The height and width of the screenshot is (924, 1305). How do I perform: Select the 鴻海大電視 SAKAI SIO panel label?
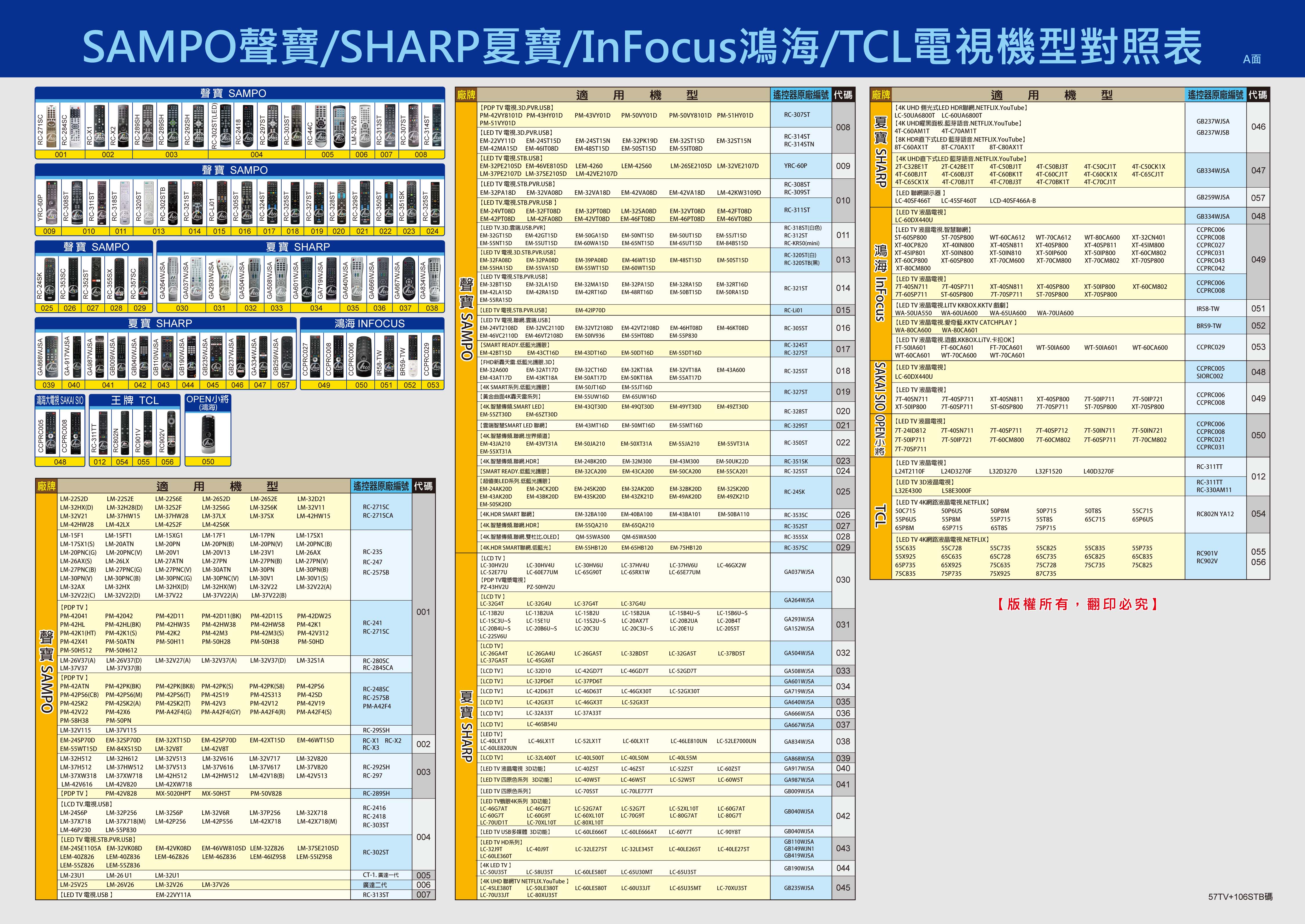click(60, 401)
